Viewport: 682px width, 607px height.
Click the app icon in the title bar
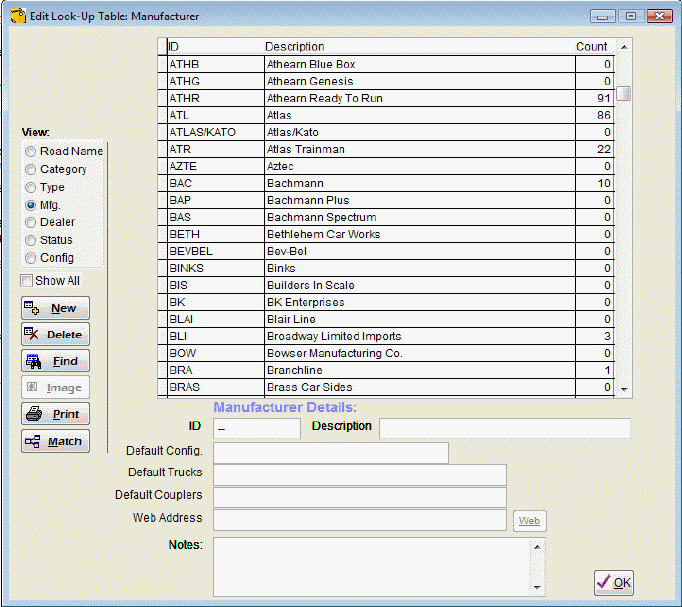tap(18, 16)
